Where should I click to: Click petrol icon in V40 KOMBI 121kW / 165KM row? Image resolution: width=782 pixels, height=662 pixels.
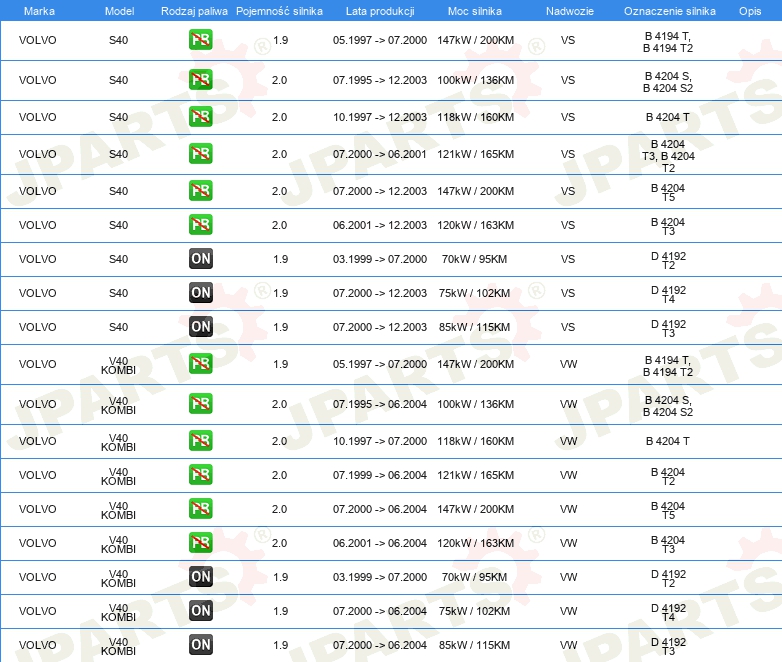(x=200, y=475)
